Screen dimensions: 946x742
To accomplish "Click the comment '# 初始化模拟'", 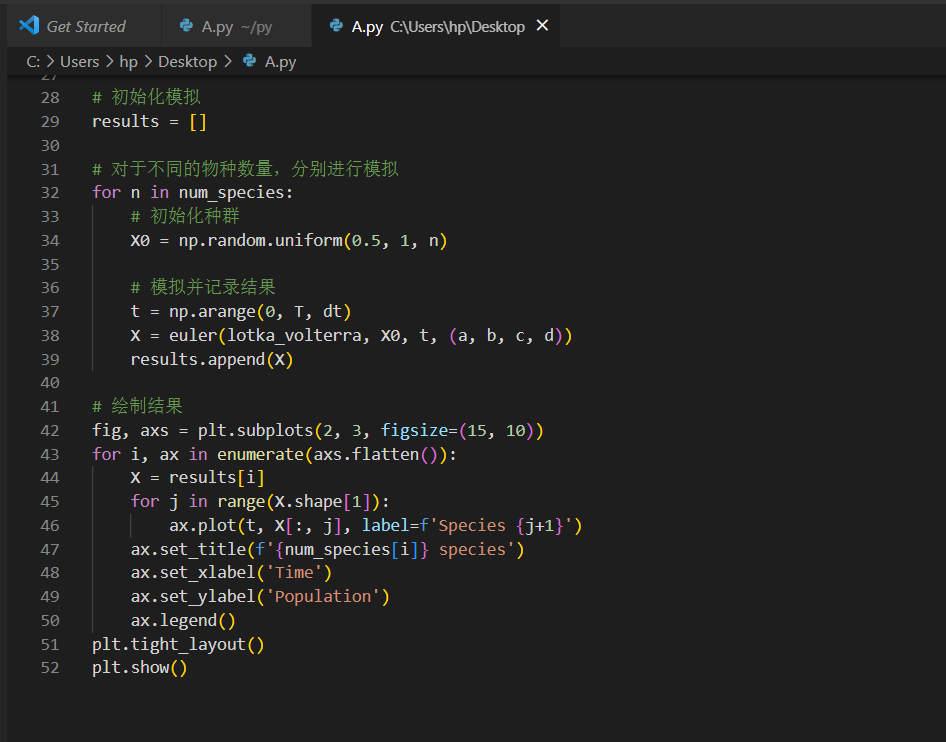I will (x=146, y=97).
